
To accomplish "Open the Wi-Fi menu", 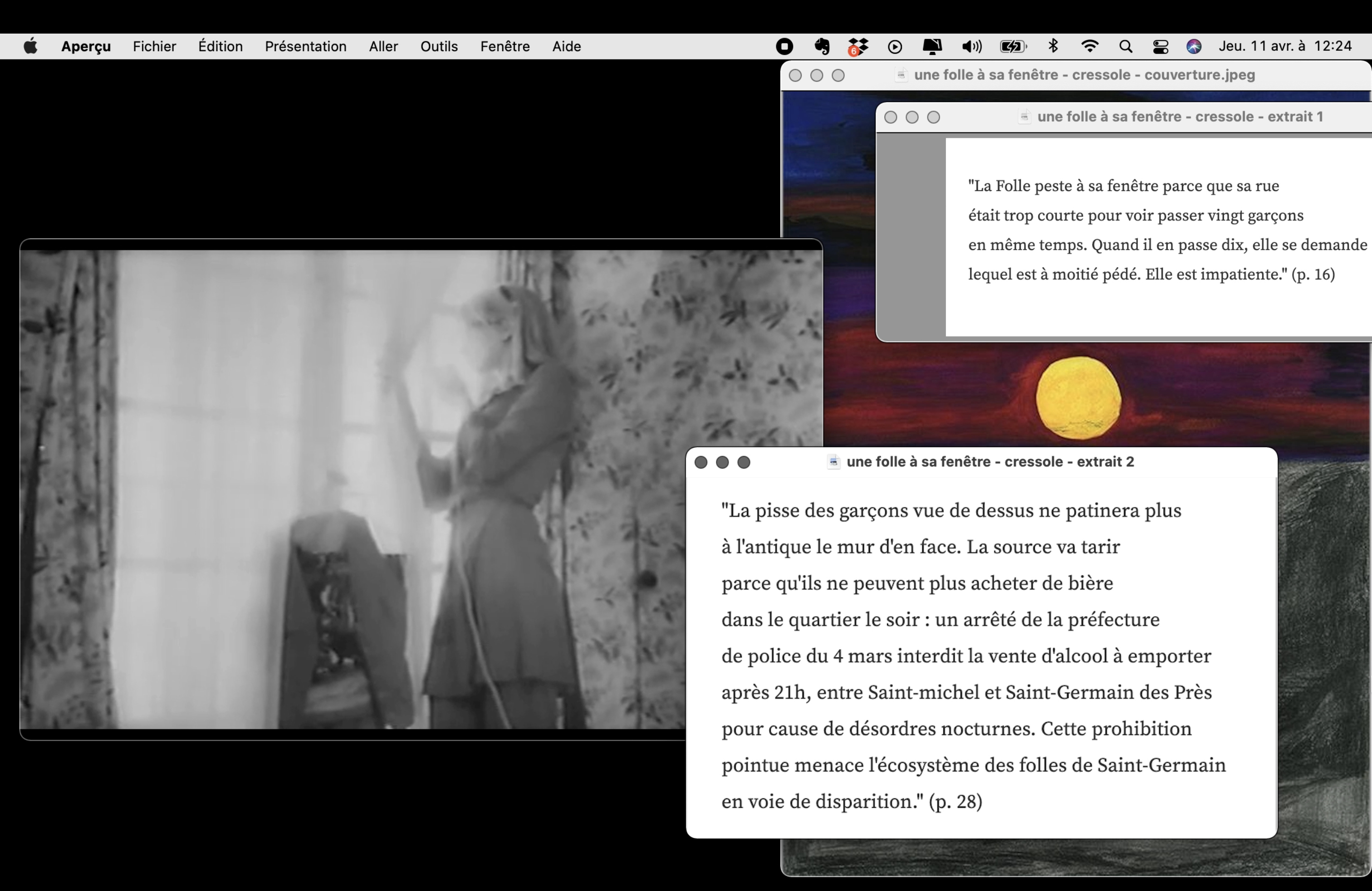I will (x=1090, y=46).
